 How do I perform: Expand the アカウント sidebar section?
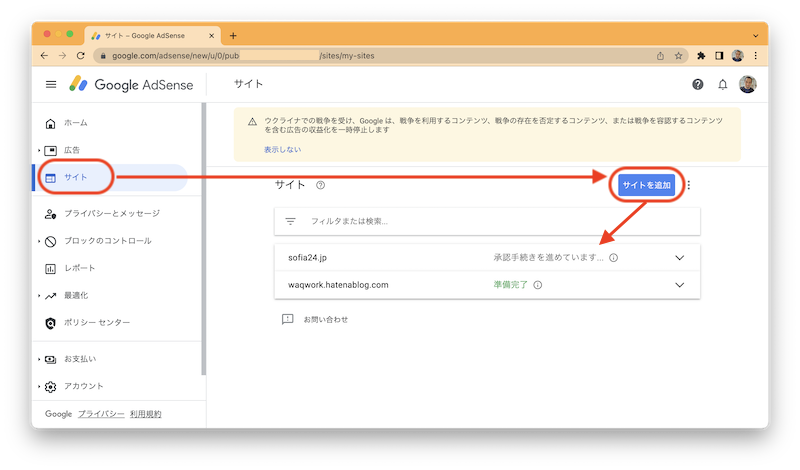click(39, 386)
